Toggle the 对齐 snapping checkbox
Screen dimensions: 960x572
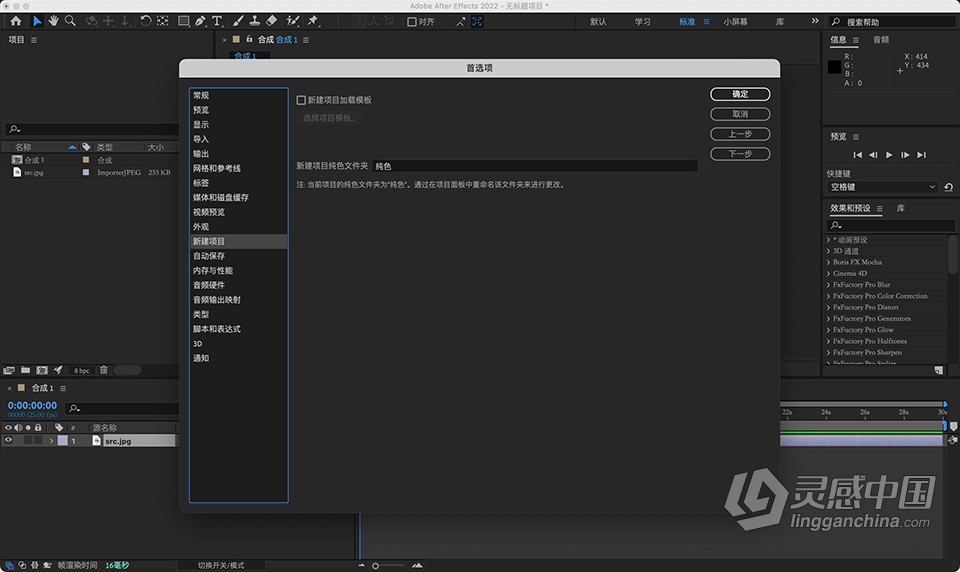point(412,21)
